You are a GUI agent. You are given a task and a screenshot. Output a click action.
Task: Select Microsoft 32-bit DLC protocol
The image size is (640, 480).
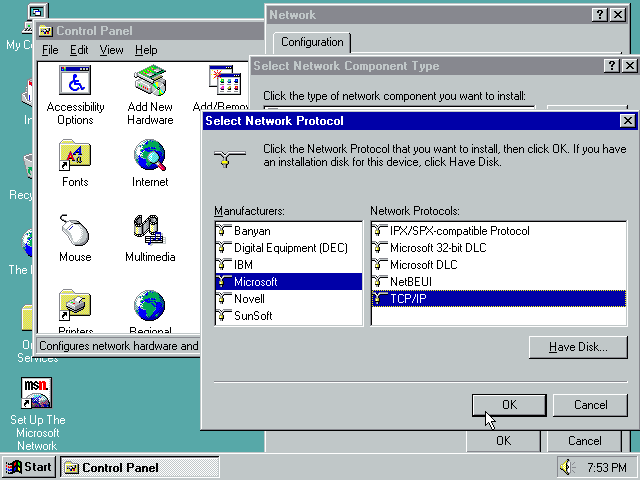[498, 248]
